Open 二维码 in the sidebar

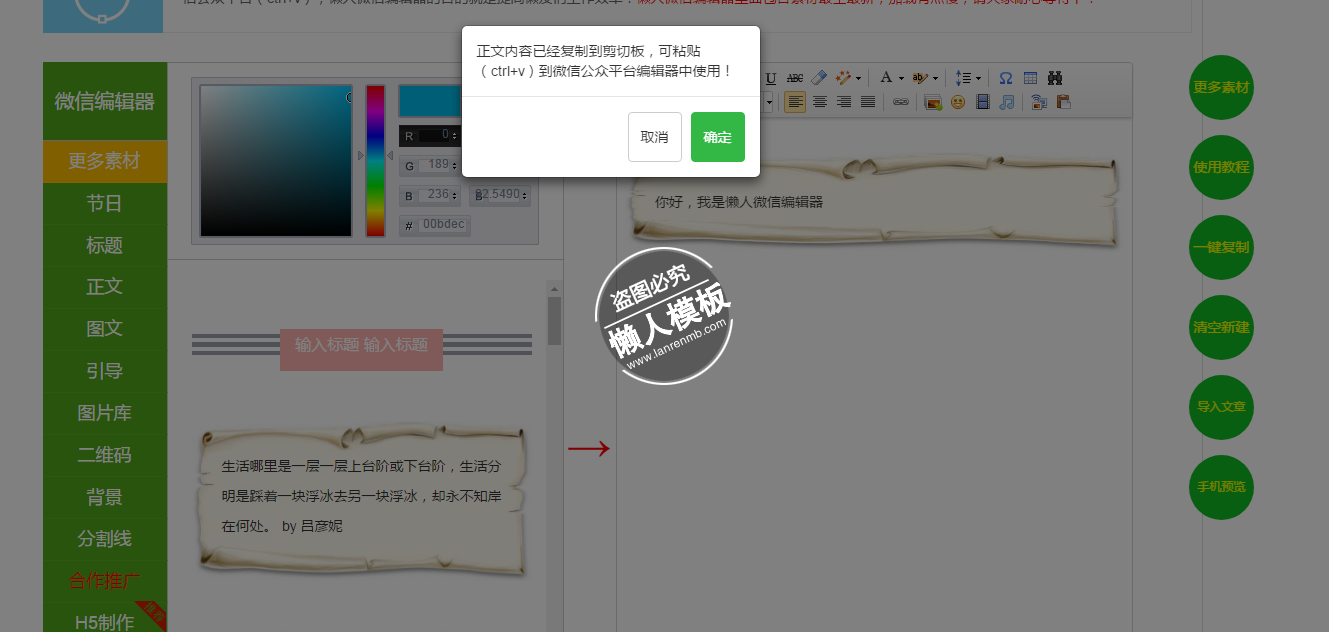pos(105,455)
